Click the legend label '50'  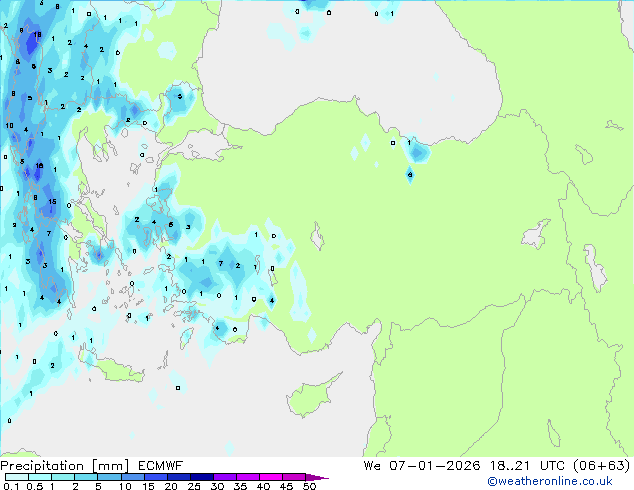pos(309,486)
